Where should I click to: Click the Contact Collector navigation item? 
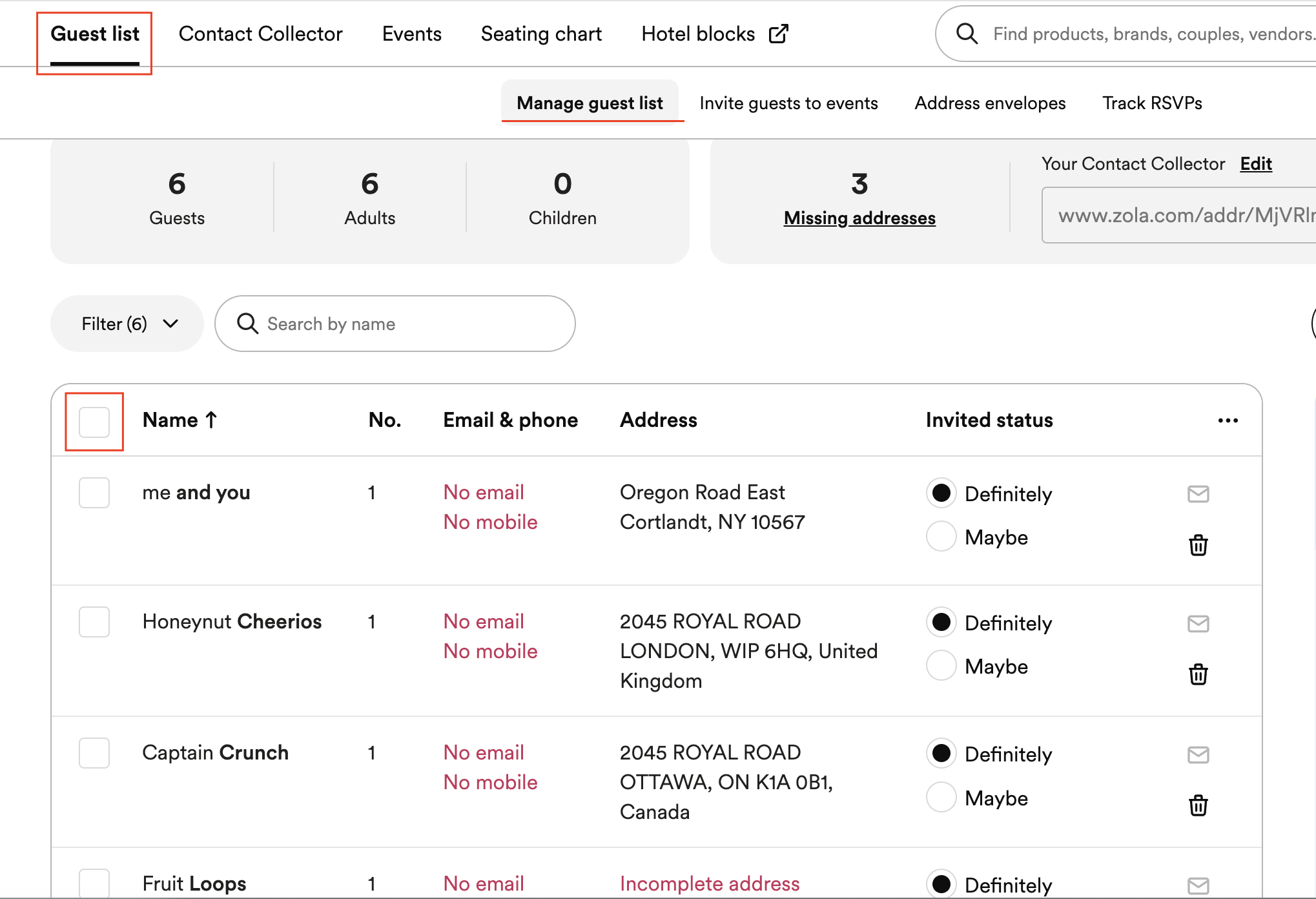(x=260, y=33)
